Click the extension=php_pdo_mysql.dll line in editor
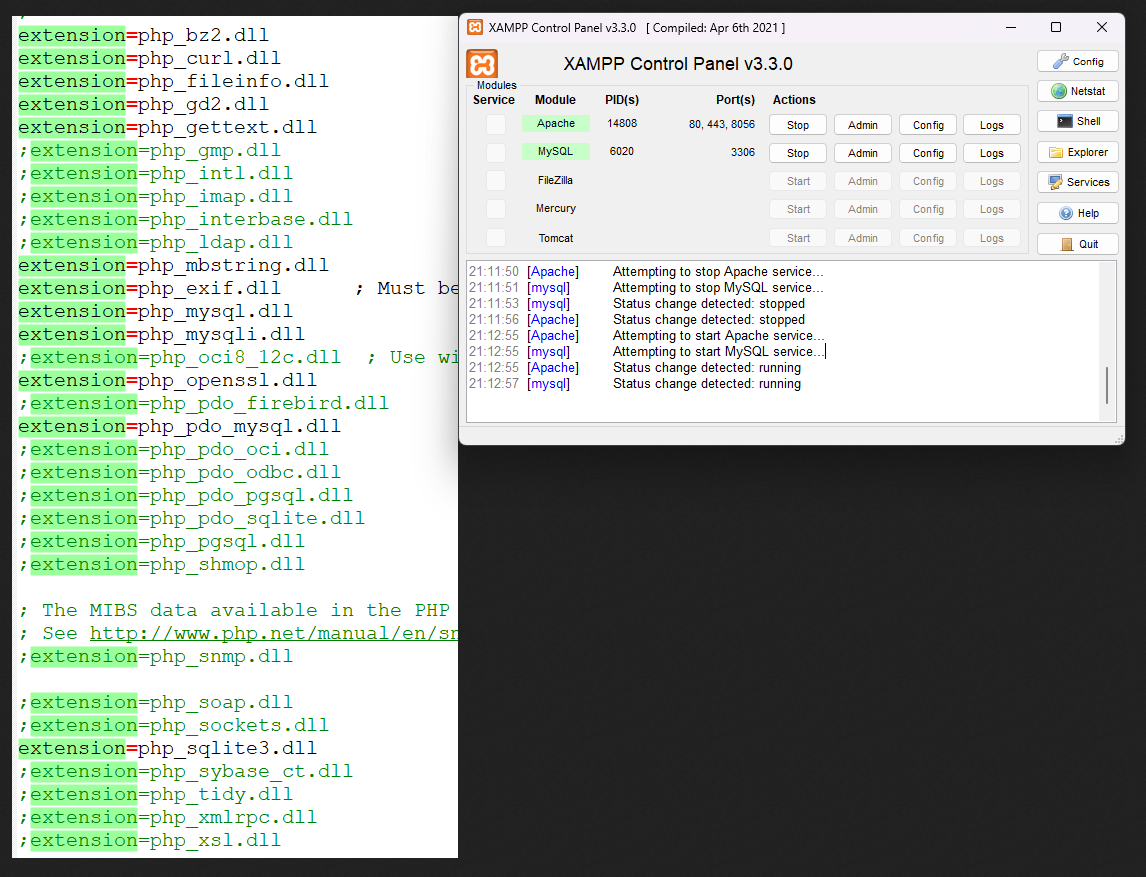The width and height of the screenshot is (1146, 877). (180, 426)
